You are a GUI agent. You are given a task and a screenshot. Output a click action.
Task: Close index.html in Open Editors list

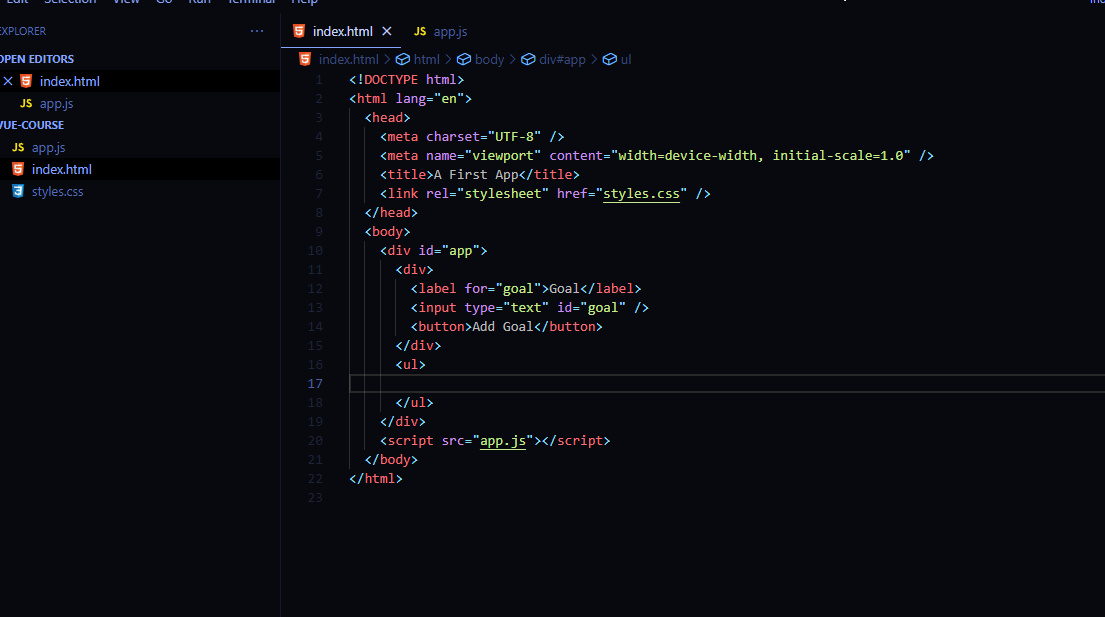tap(8, 81)
